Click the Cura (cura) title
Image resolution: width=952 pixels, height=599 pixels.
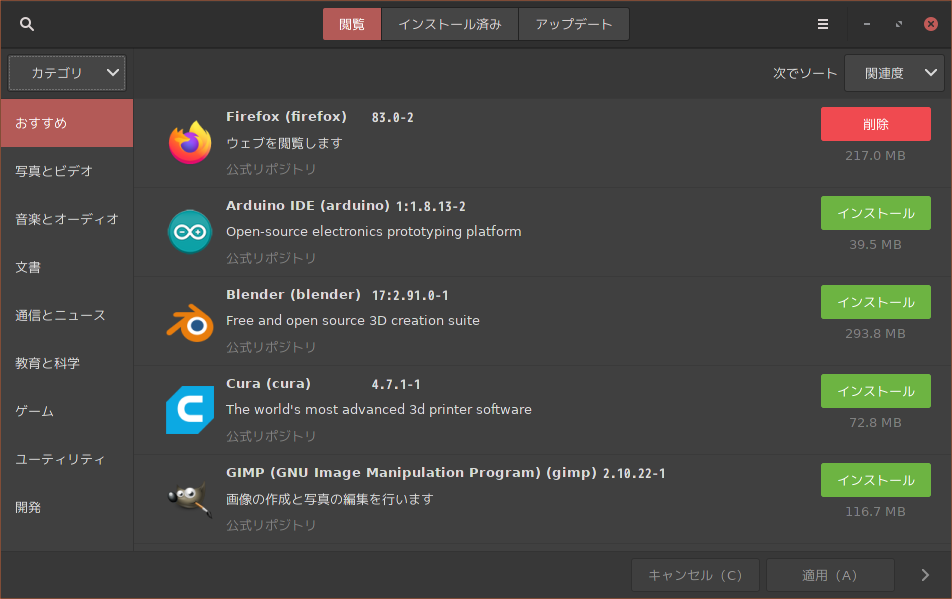tap(268, 384)
